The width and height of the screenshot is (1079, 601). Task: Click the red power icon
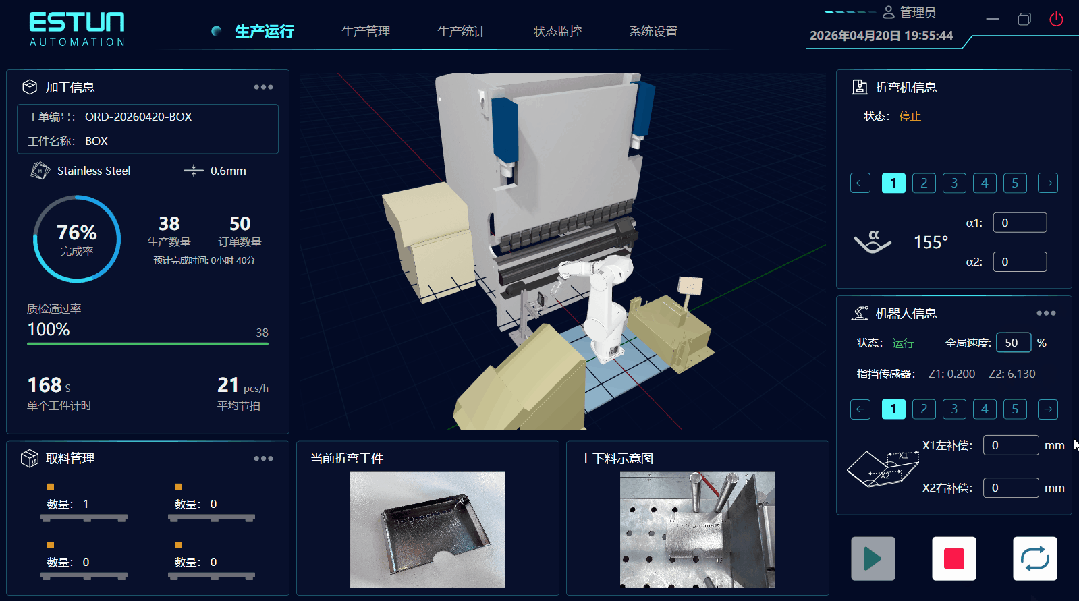pos(1056,19)
